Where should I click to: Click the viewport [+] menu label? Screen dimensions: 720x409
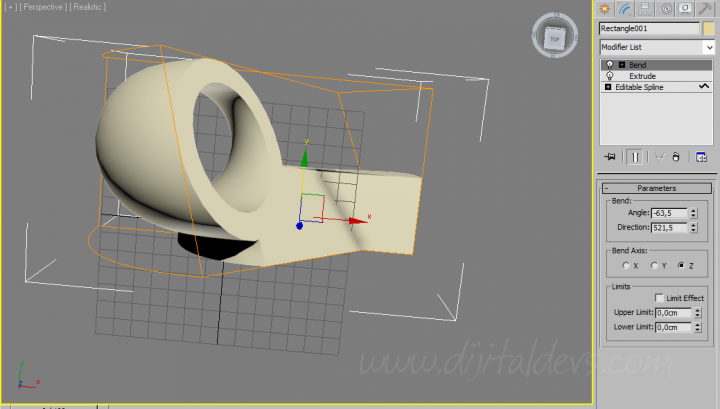coord(11,7)
